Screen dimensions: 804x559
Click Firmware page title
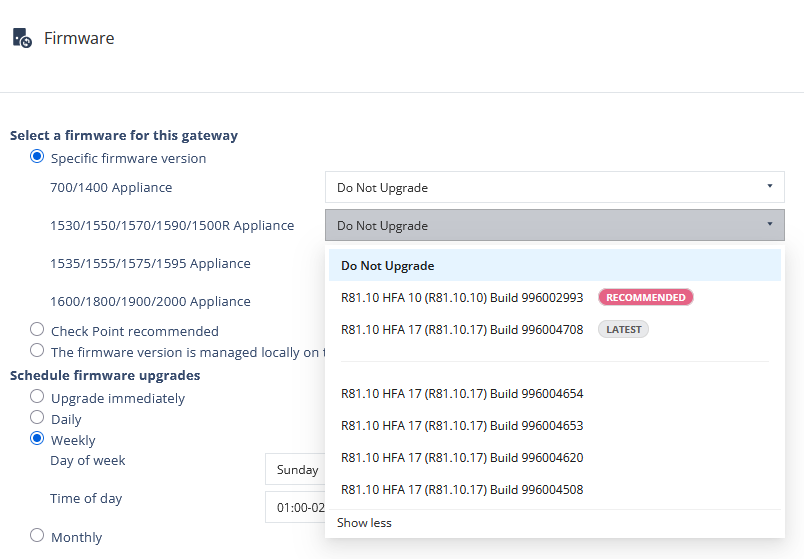(79, 38)
